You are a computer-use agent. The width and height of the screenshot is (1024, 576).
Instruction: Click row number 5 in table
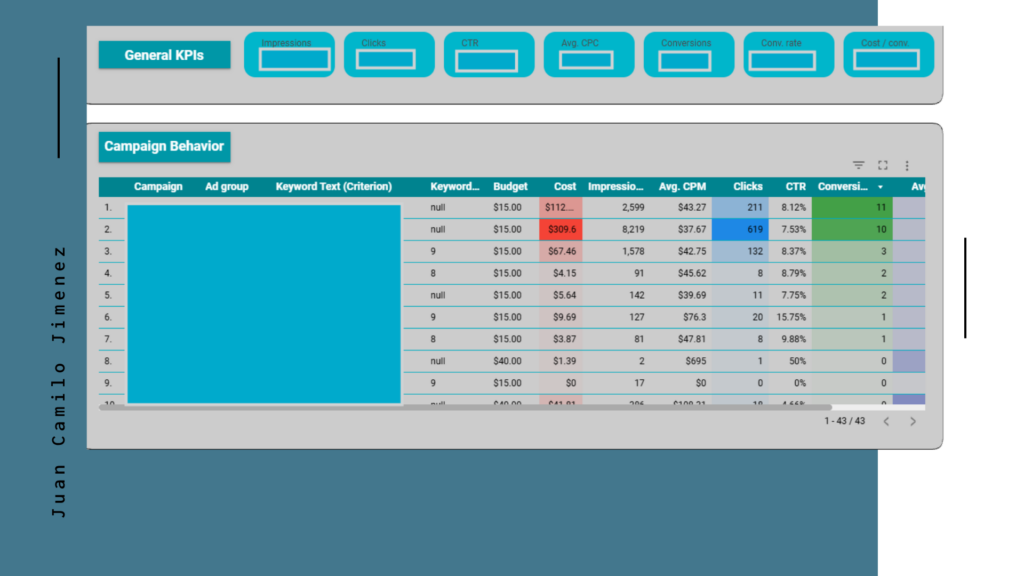[x=108, y=295]
